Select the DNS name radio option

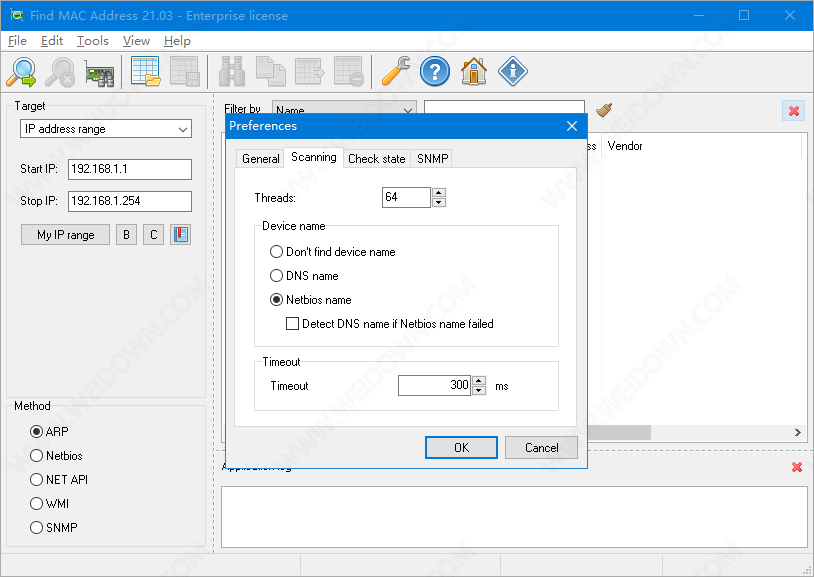tap(304, 276)
